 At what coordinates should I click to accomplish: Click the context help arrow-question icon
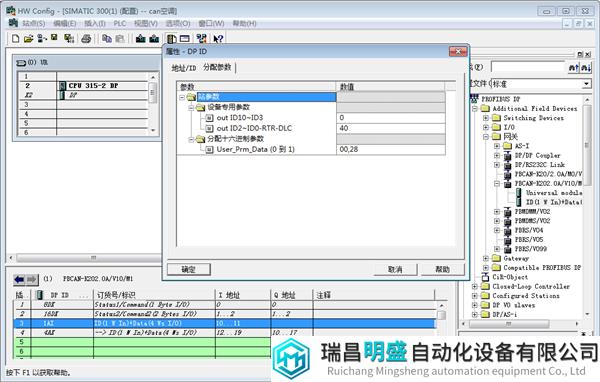[218, 38]
